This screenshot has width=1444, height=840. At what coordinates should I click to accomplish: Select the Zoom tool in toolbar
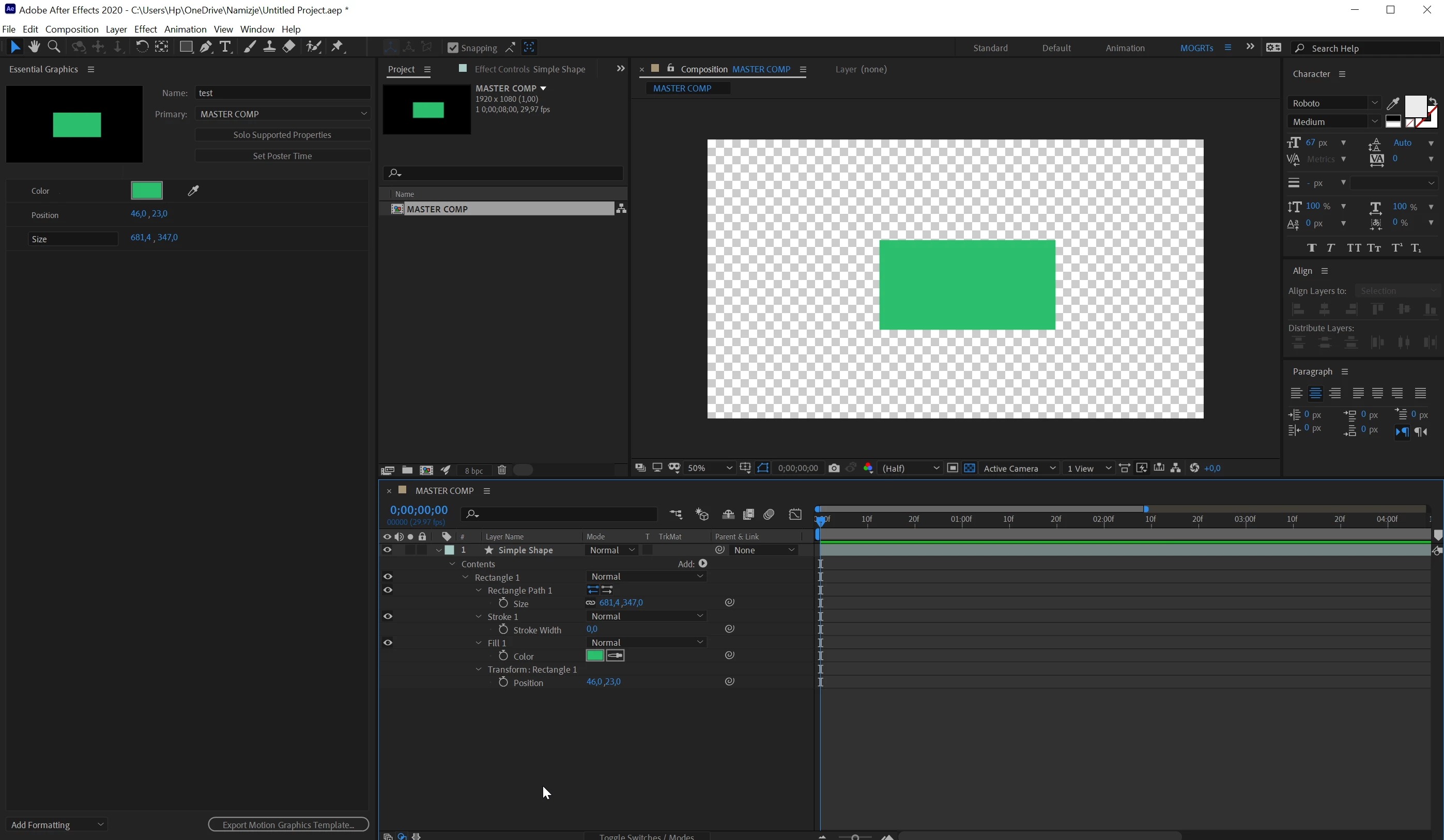coord(54,47)
